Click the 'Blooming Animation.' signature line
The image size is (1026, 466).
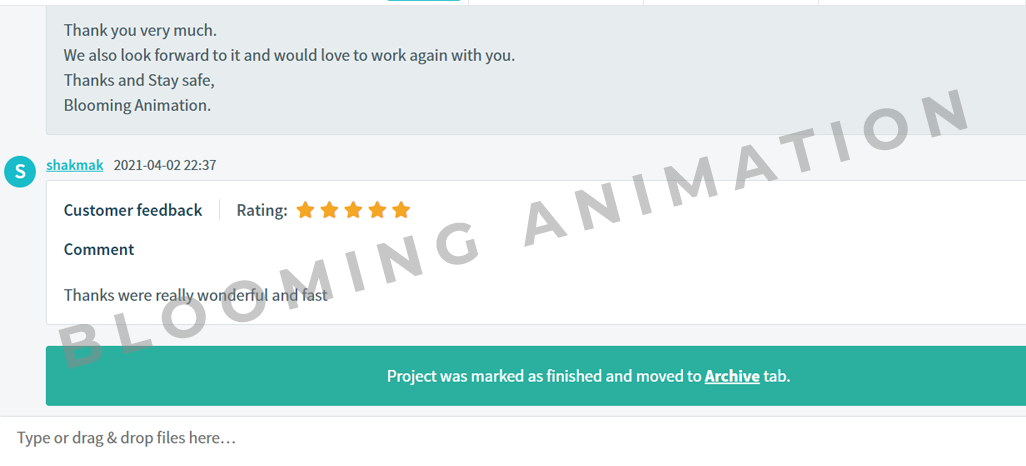click(x=137, y=105)
